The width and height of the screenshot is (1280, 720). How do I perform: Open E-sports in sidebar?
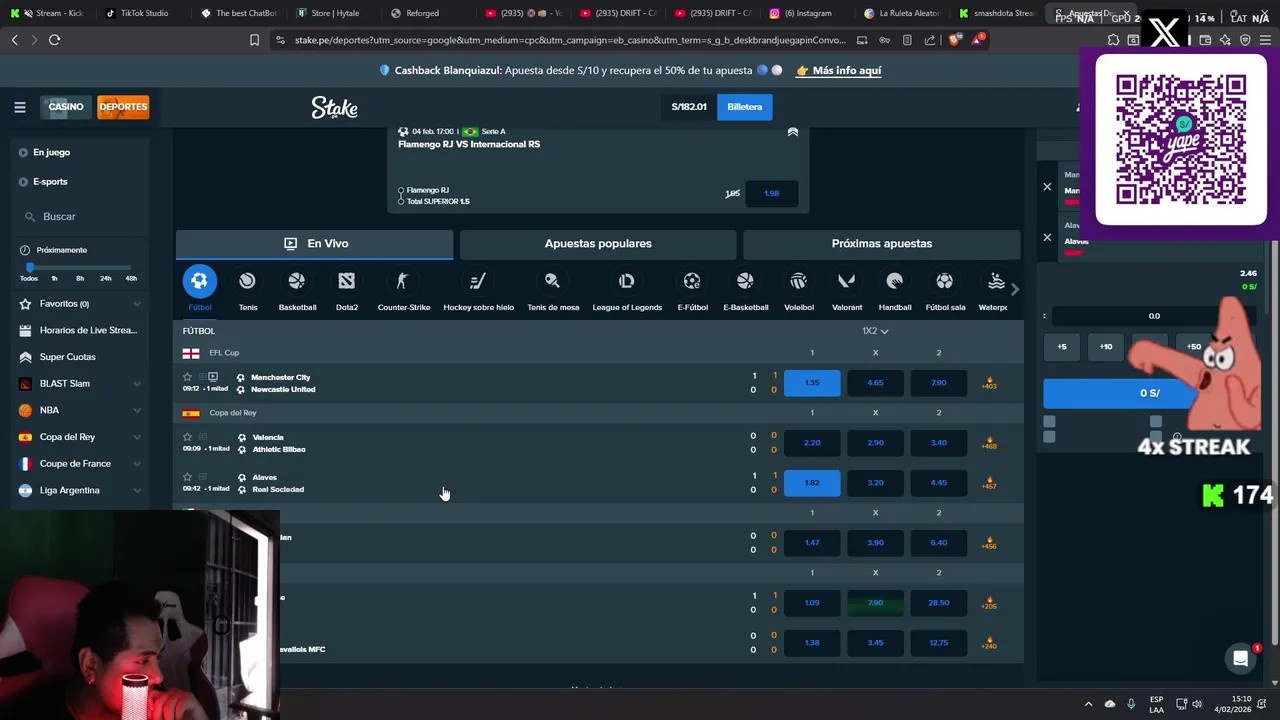click(50, 182)
